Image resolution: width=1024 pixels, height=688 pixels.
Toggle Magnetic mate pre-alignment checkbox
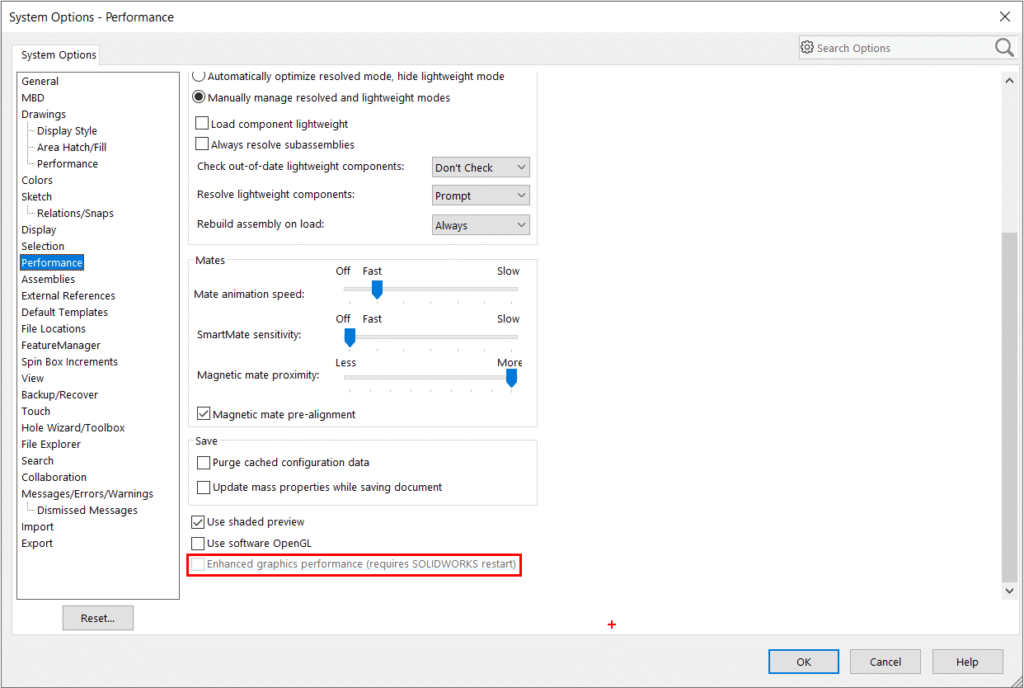204,414
